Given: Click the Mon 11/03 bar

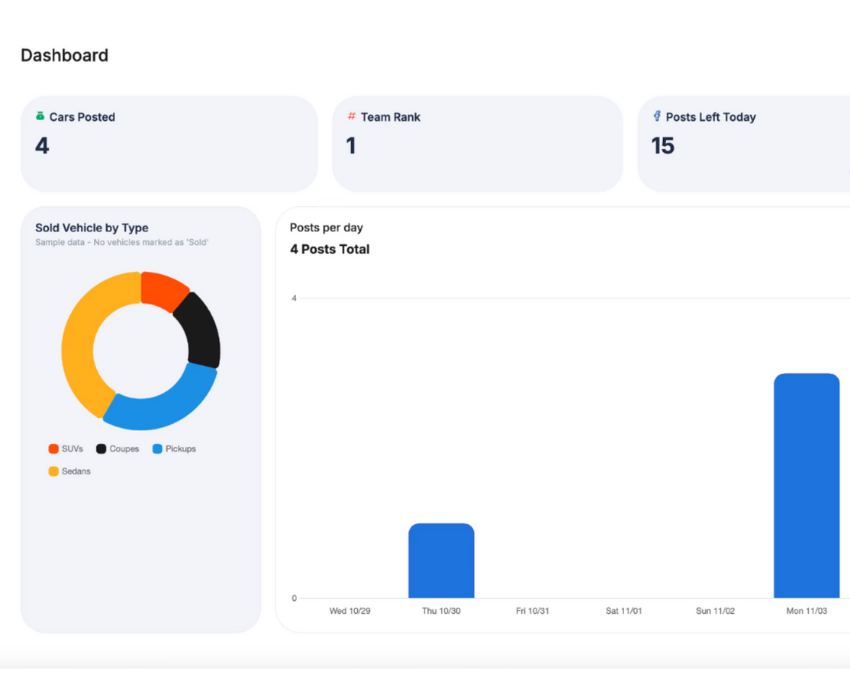Looking at the screenshot, I should coord(807,486).
